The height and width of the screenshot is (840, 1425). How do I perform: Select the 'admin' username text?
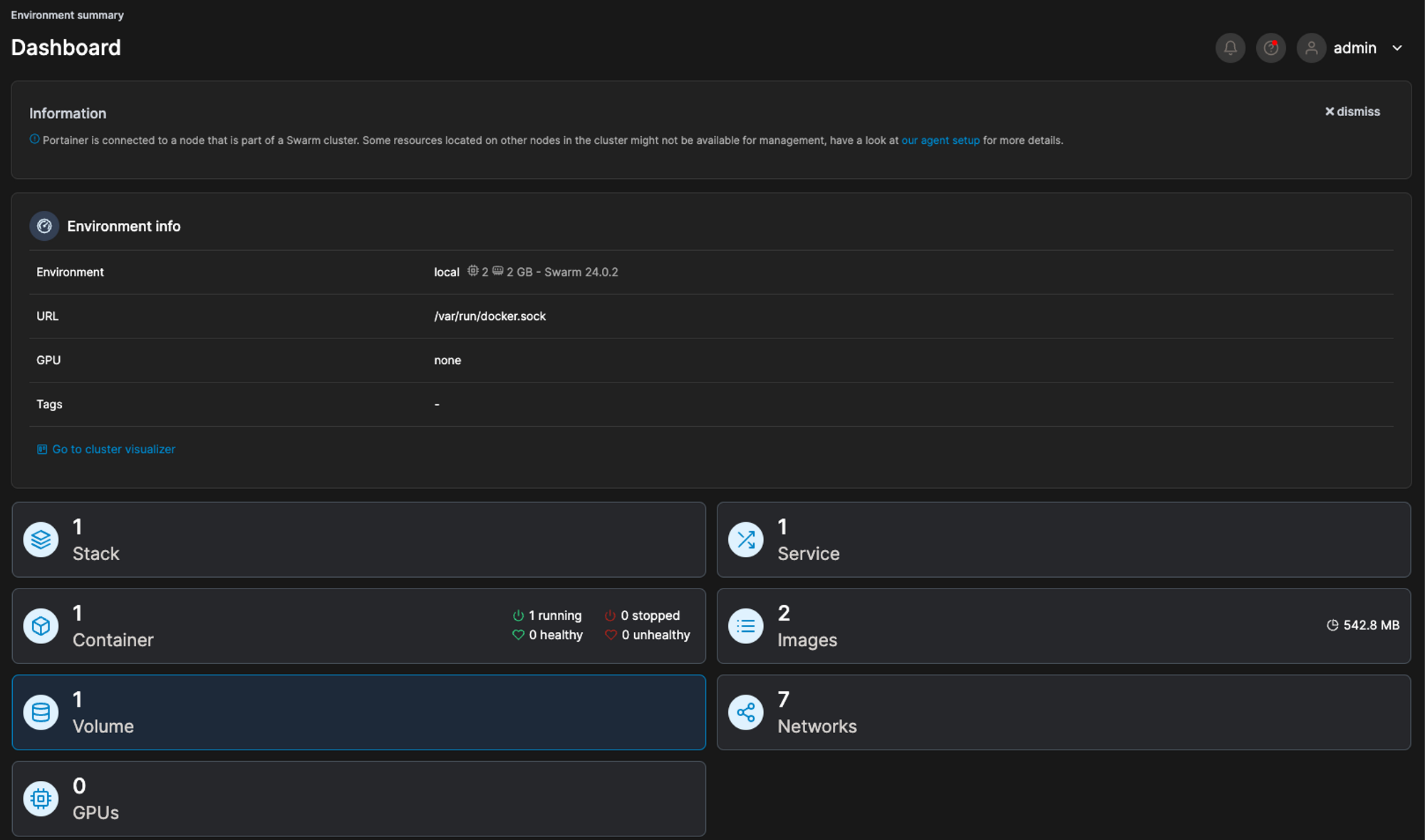click(x=1354, y=48)
